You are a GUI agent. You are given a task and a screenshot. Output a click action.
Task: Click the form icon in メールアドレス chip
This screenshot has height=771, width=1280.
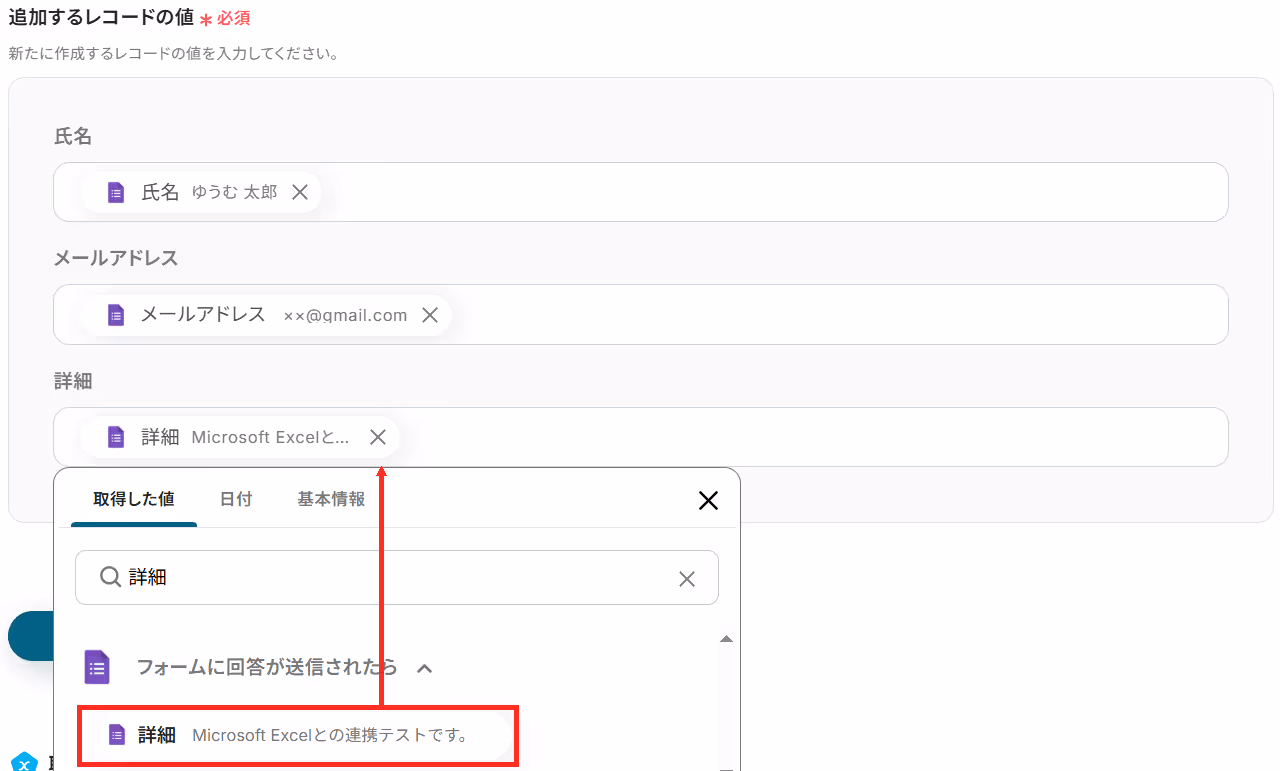(x=116, y=315)
